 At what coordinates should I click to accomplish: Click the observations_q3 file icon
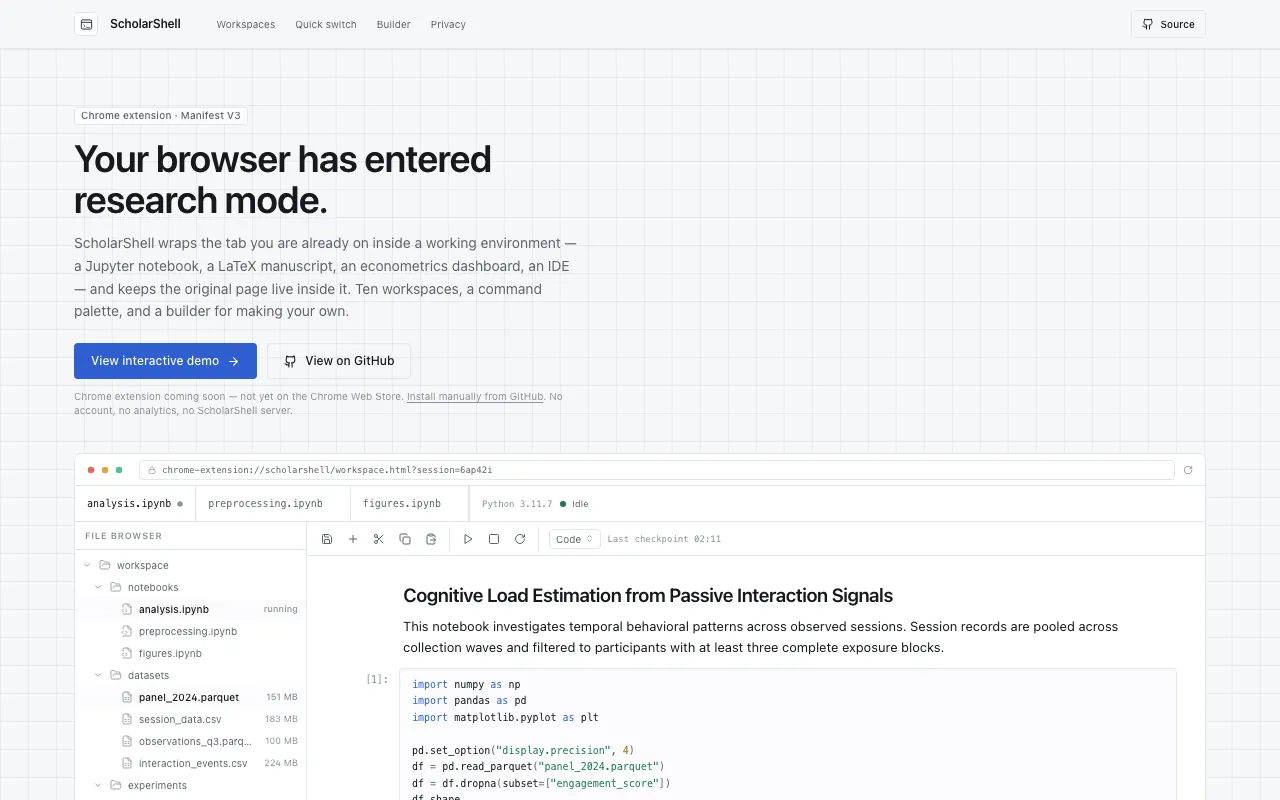pos(127,741)
